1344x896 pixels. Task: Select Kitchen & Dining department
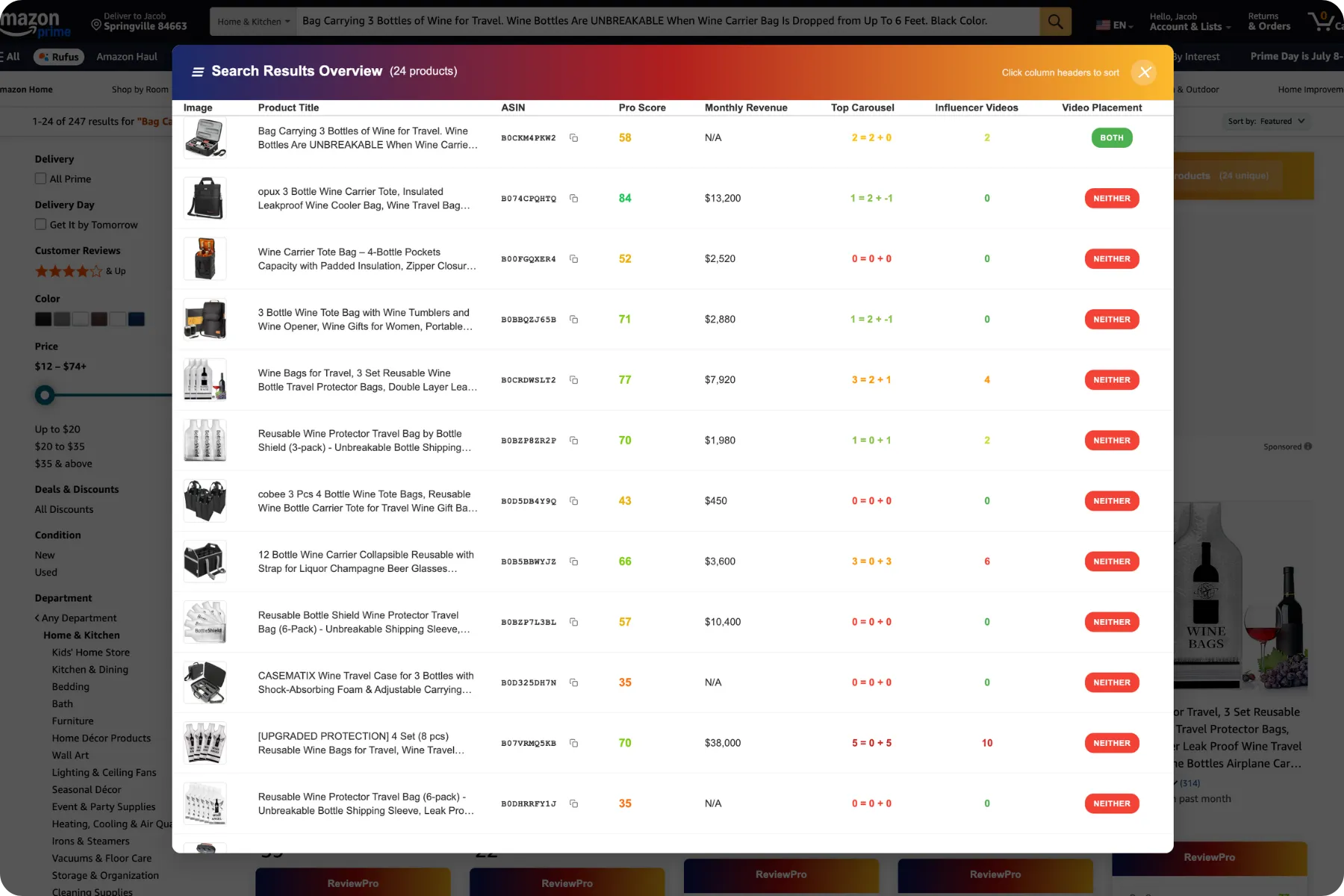pyautogui.click(x=90, y=670)
